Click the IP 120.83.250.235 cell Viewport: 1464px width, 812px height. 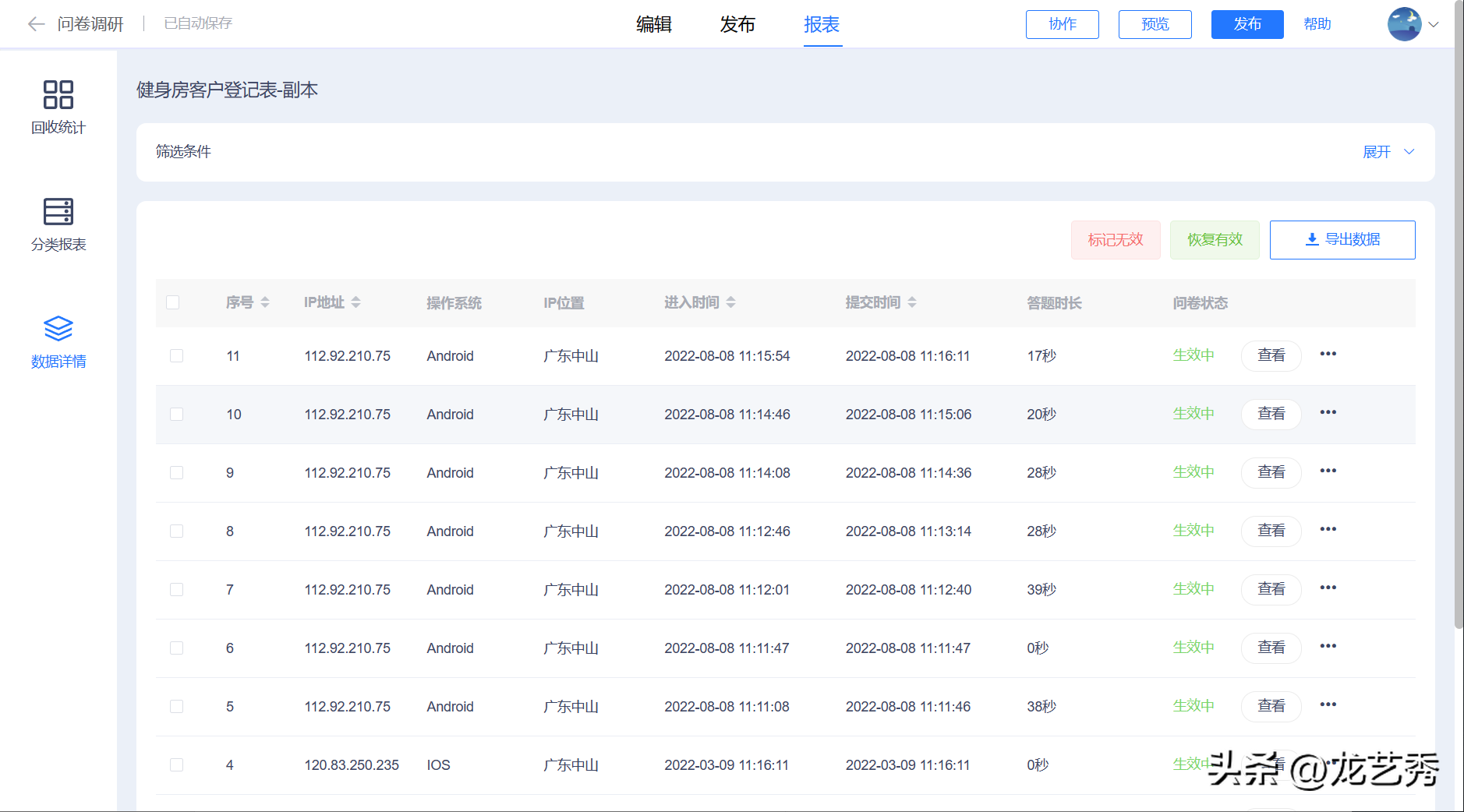pyautogui.click(x=352, y=765)
